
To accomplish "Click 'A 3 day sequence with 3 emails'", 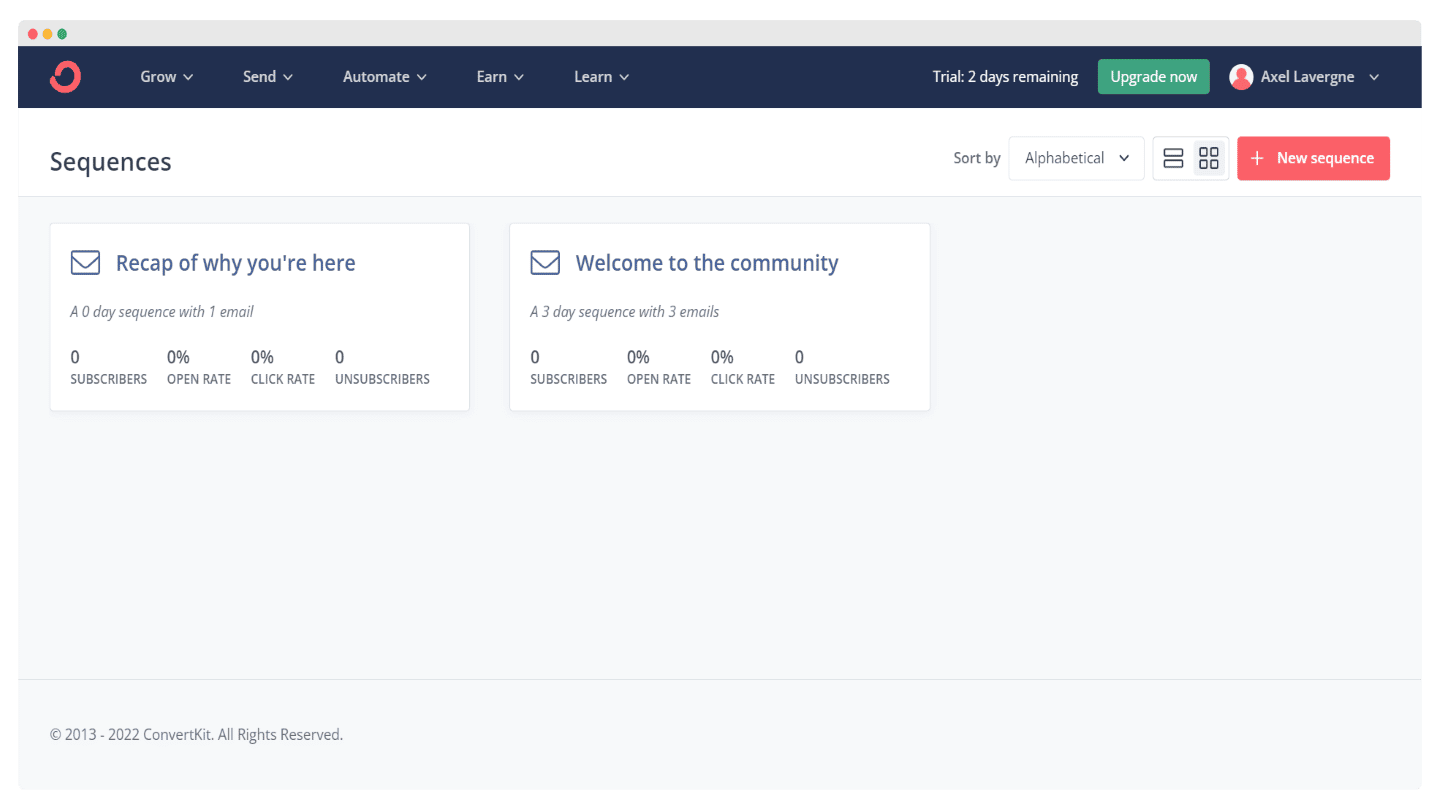I will (625, 312).
